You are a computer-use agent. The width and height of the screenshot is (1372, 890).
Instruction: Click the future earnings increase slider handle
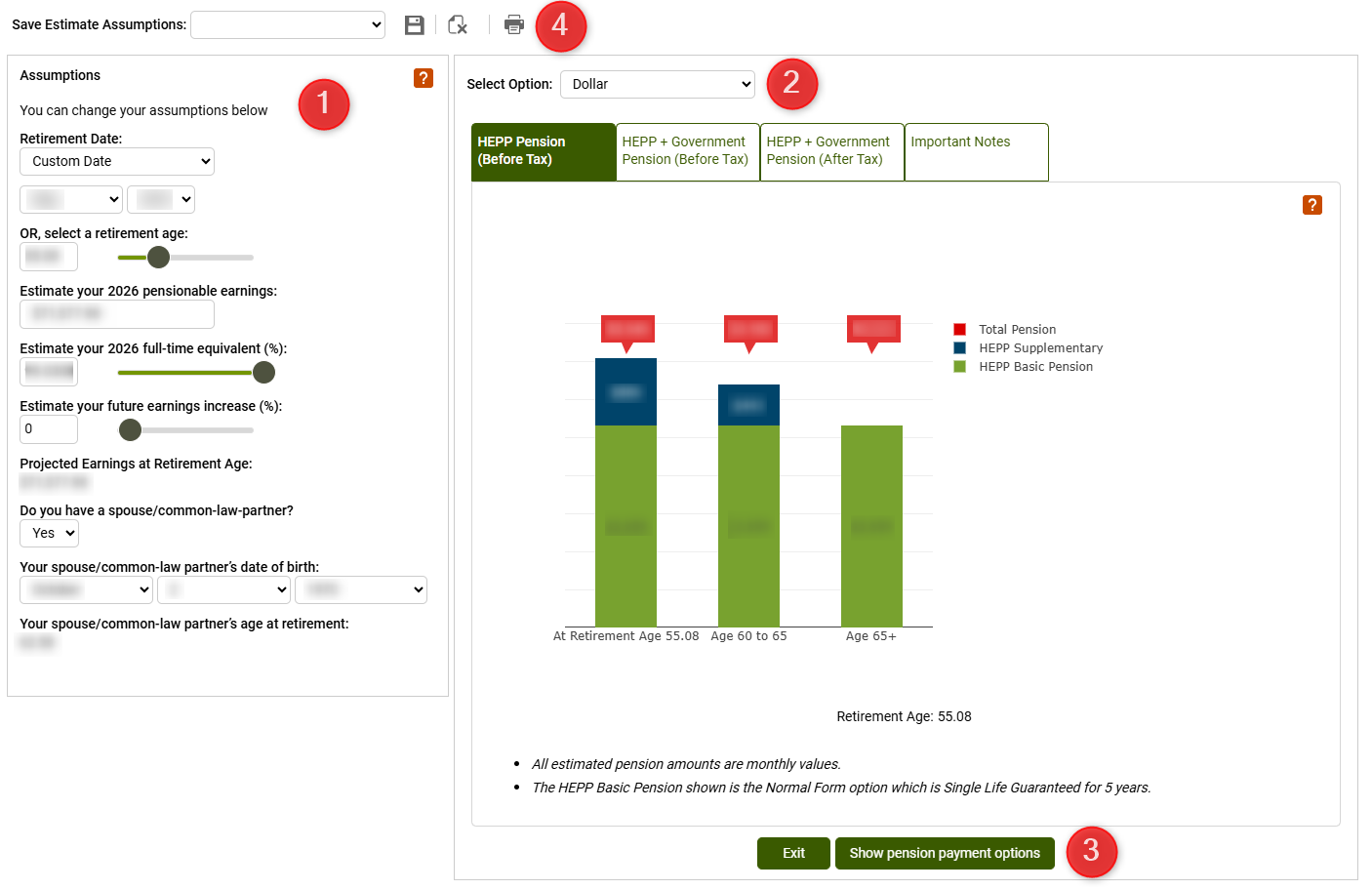pyautogui.click(x=130, y=430)
